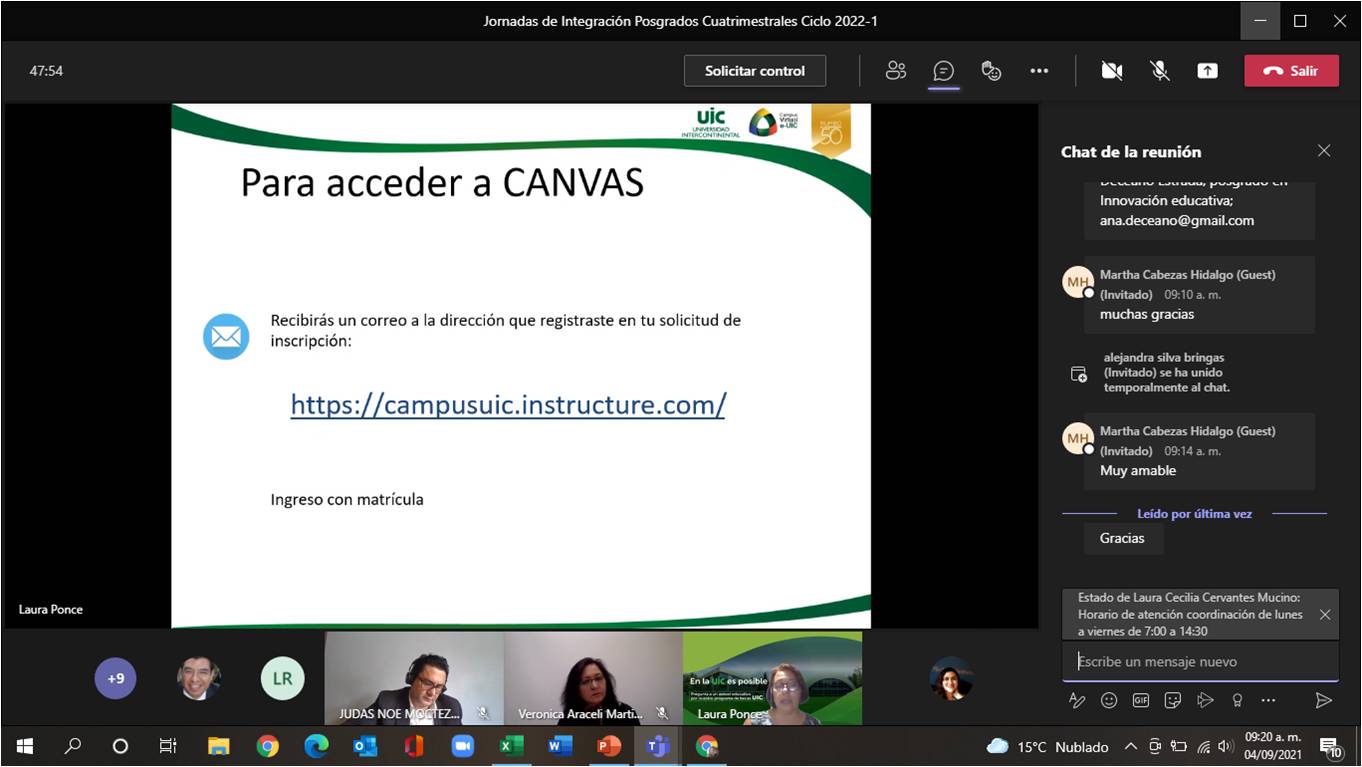The height and width of the screenshot is (767, 1362).
Task: Click the envelope icon on the slide
Action: tap(226, 336)
